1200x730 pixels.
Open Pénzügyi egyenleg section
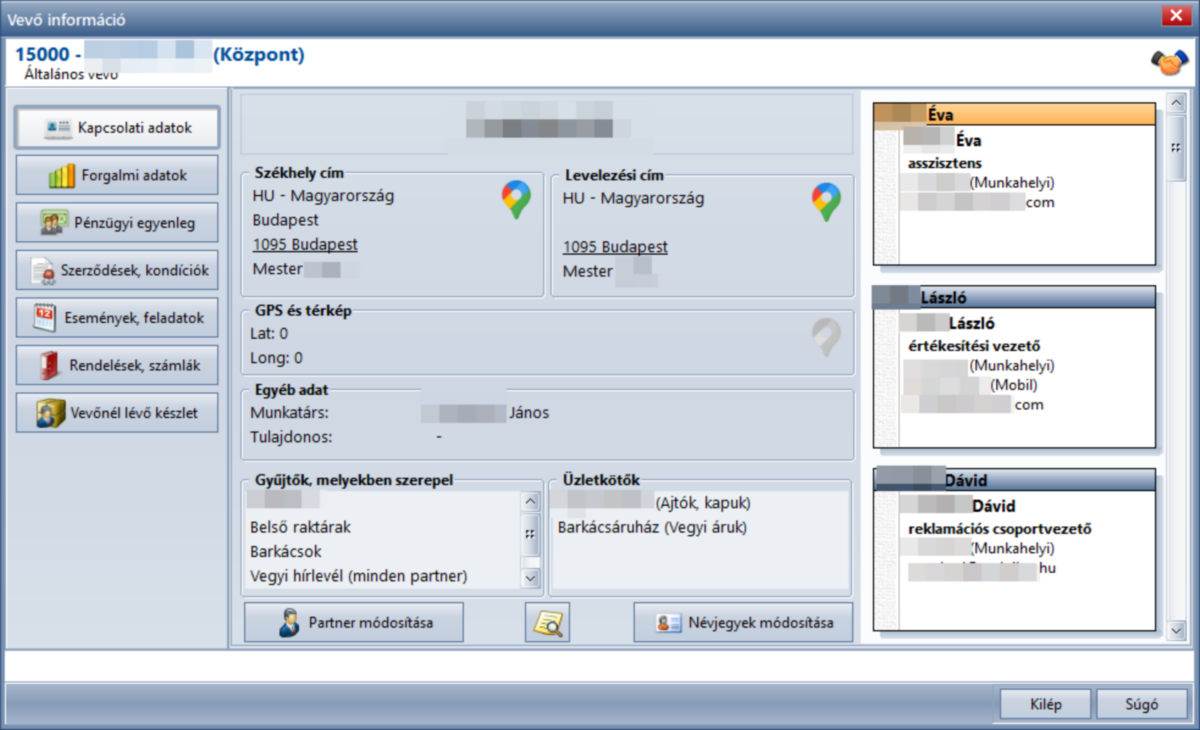coord(117,222)
